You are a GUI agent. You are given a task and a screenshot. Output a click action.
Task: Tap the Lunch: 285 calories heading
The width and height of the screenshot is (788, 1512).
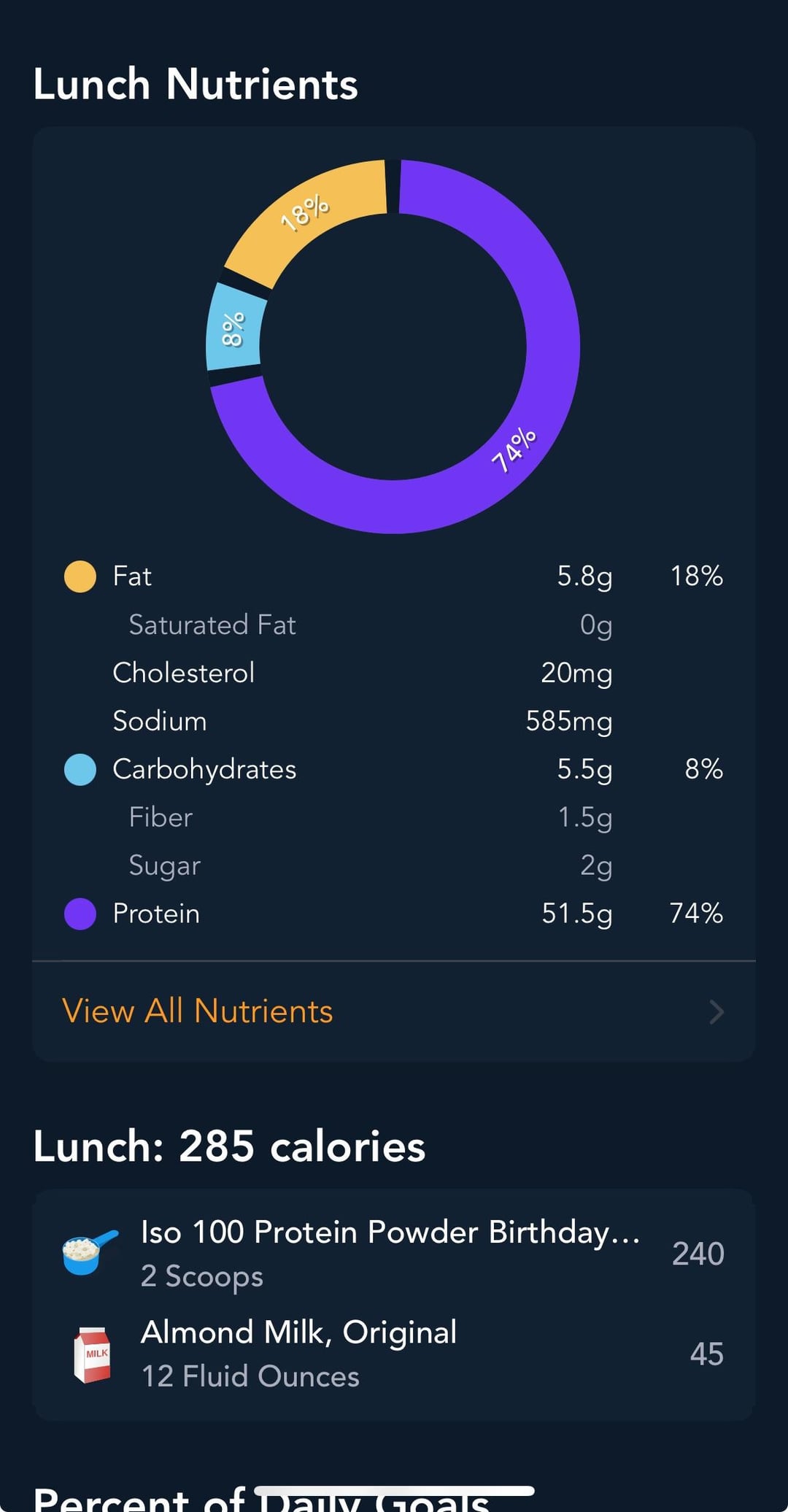click(x=229, y=1146)
